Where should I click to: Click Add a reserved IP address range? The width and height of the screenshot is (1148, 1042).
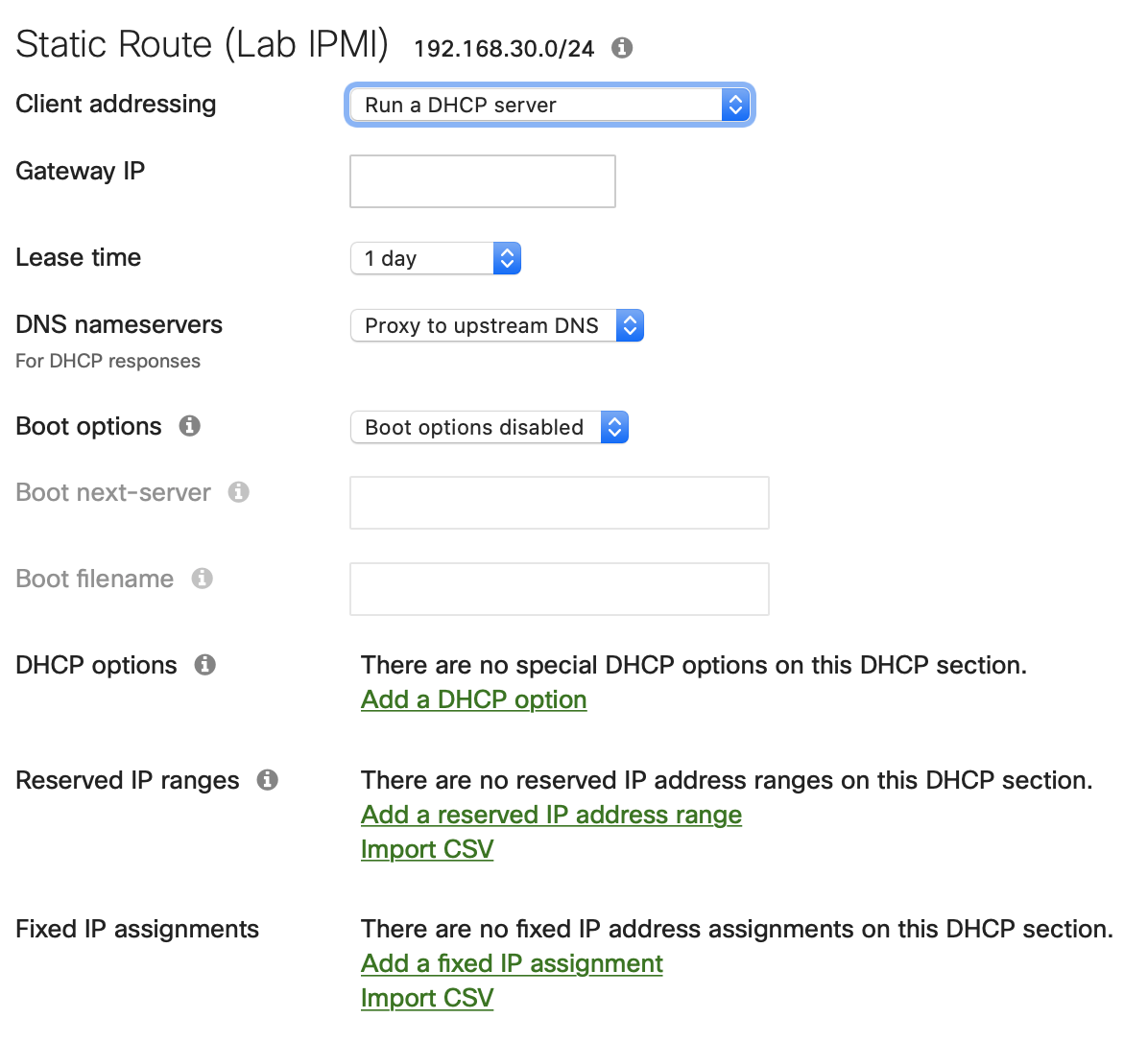click(551, 815)
